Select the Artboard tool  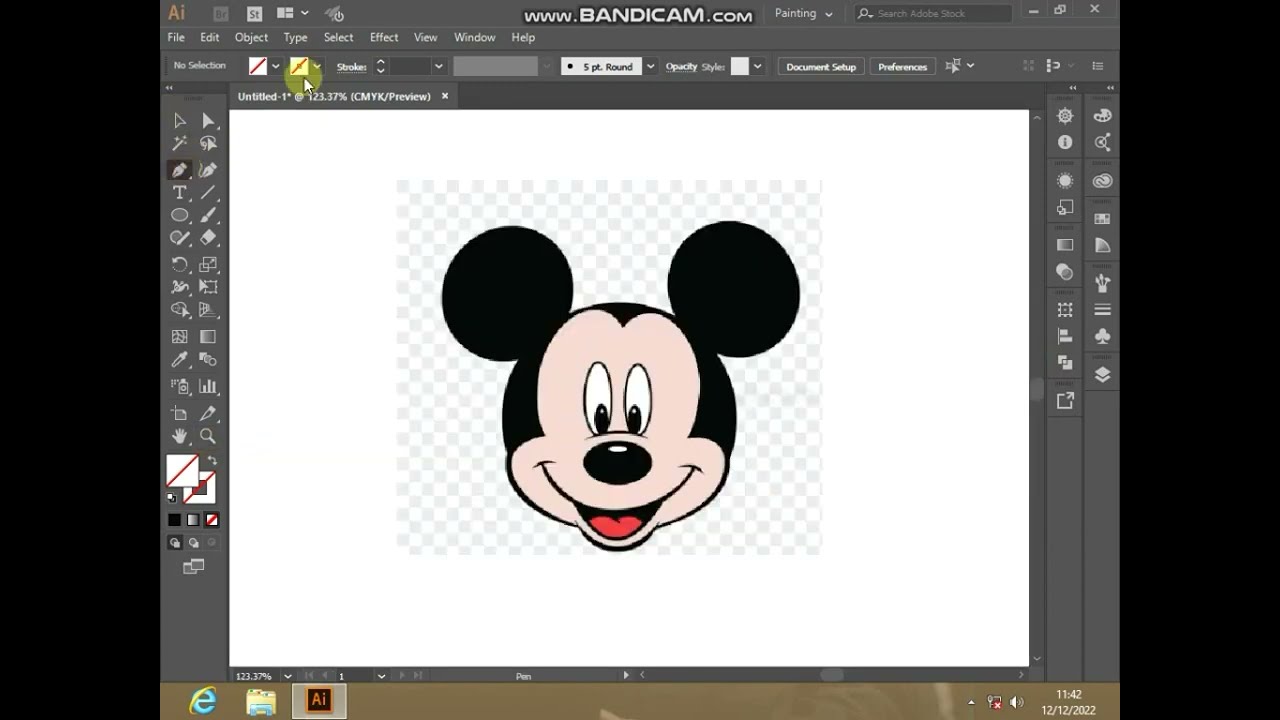point(179,413)
